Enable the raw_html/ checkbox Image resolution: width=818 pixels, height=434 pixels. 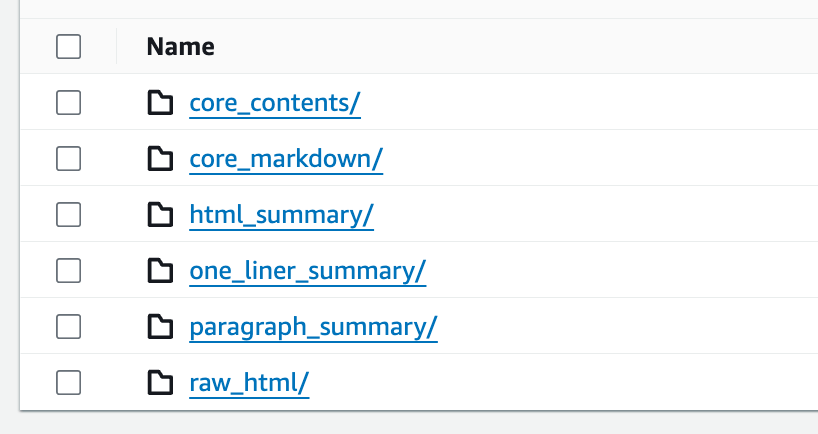pyautogui.click(x=68, y=382)
